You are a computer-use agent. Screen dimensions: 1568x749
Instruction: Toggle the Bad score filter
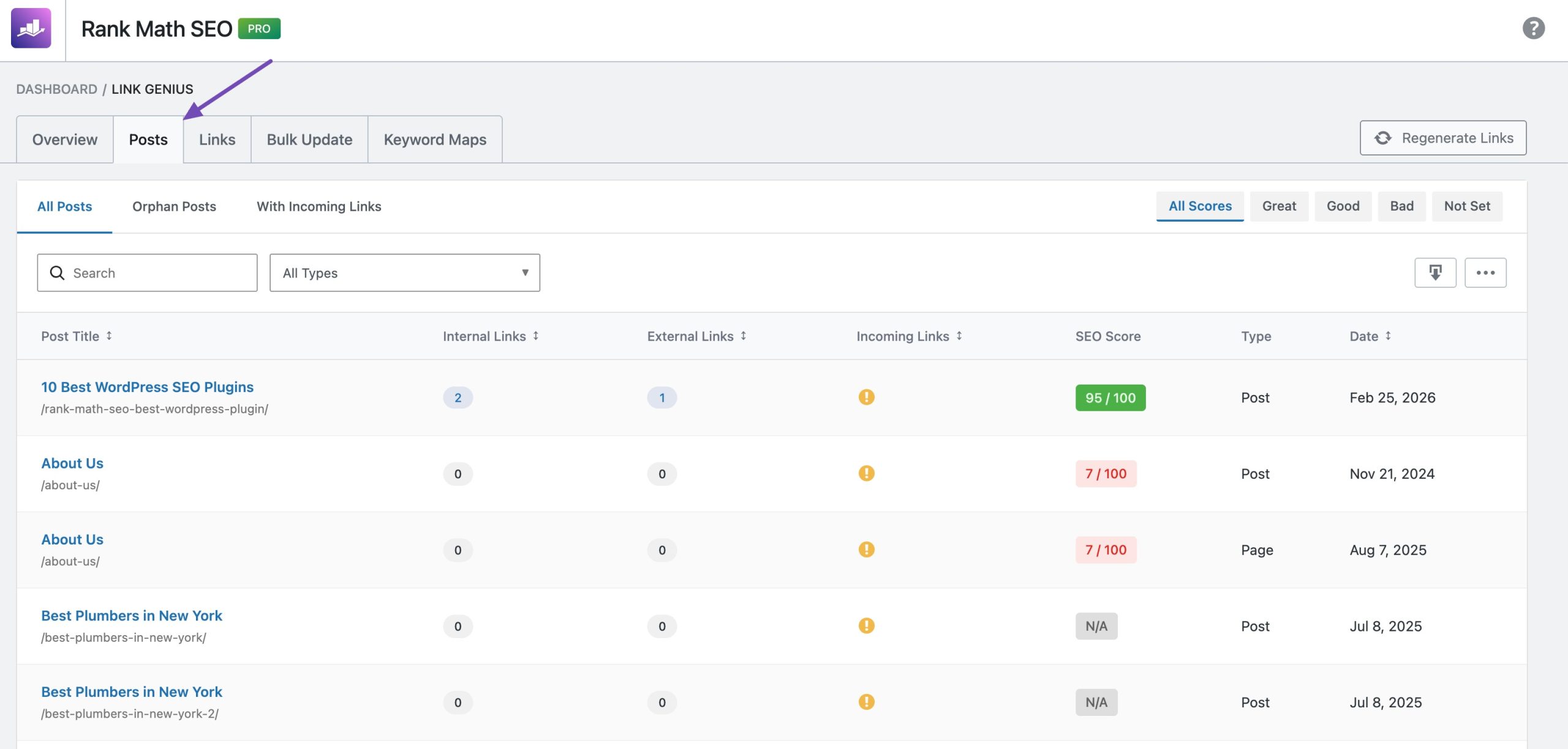point(1402,206)
